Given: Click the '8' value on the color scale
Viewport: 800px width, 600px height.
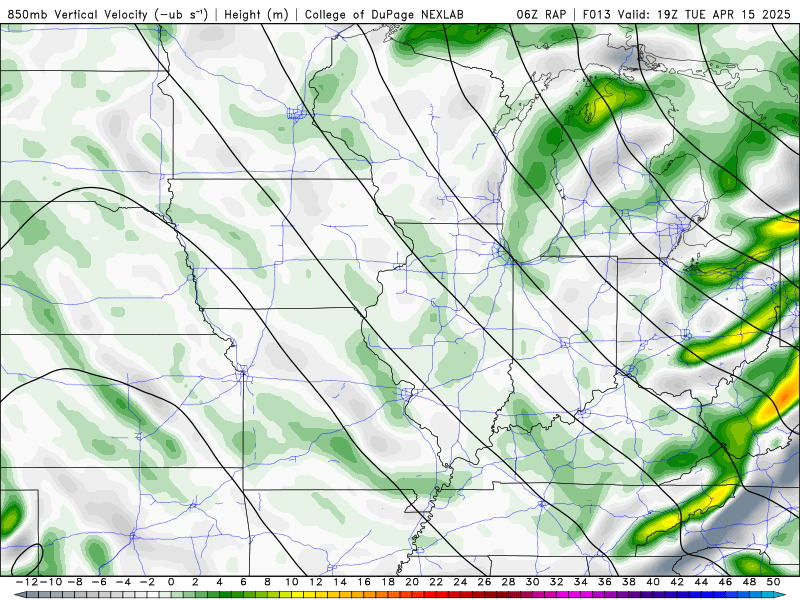Looking at the screenshot, I should point(267,582).
